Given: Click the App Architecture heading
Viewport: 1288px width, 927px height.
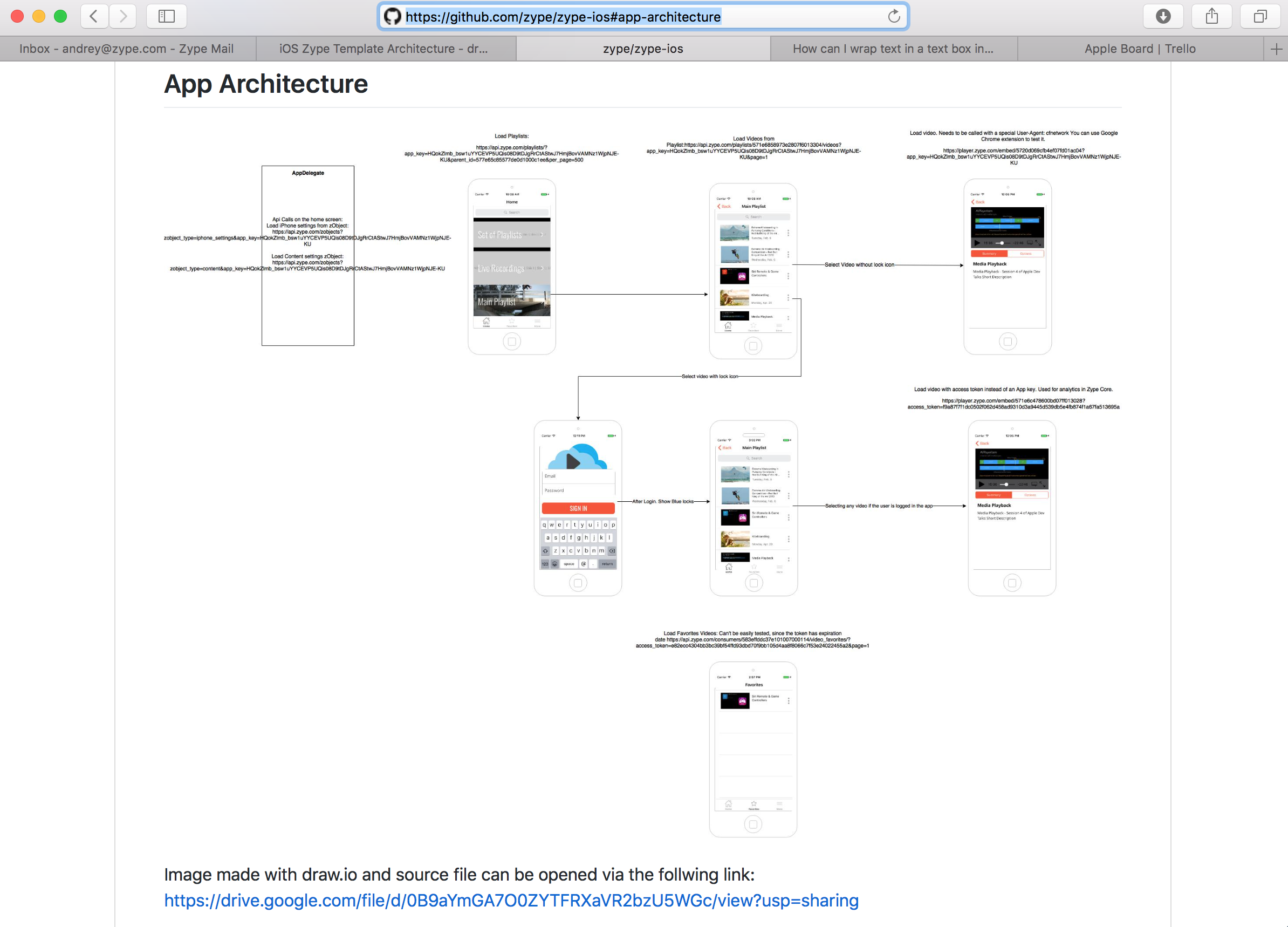Looking at the screenshot, I should tap(266, 84).
